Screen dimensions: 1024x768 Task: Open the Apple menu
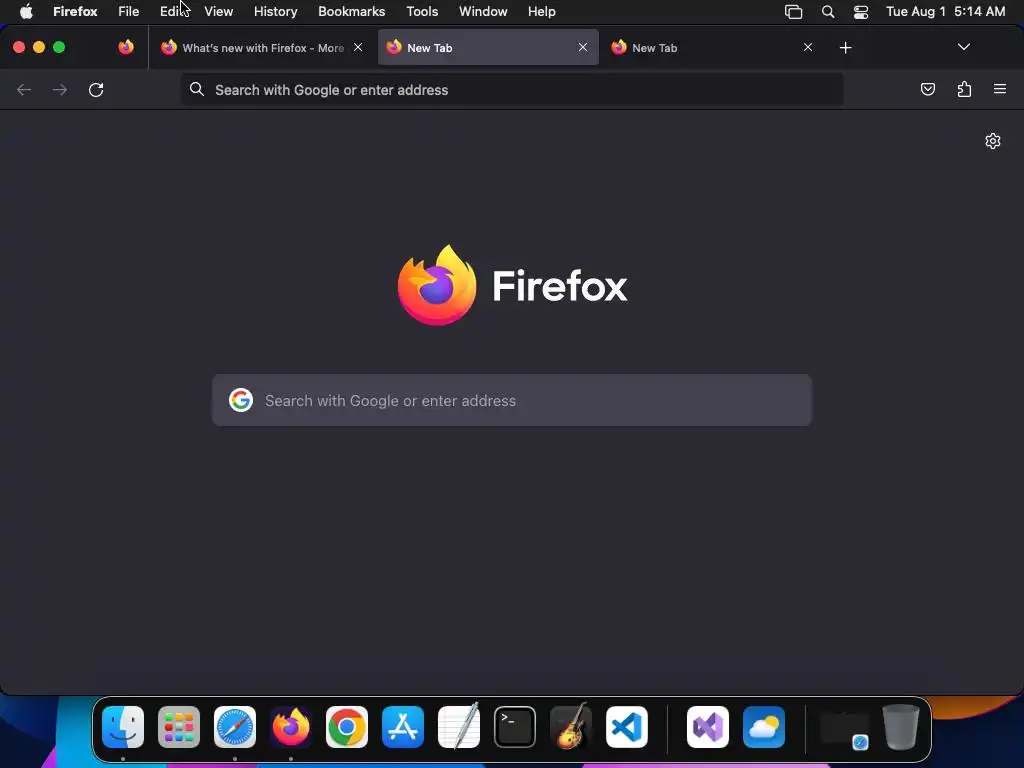pos(26,12)
